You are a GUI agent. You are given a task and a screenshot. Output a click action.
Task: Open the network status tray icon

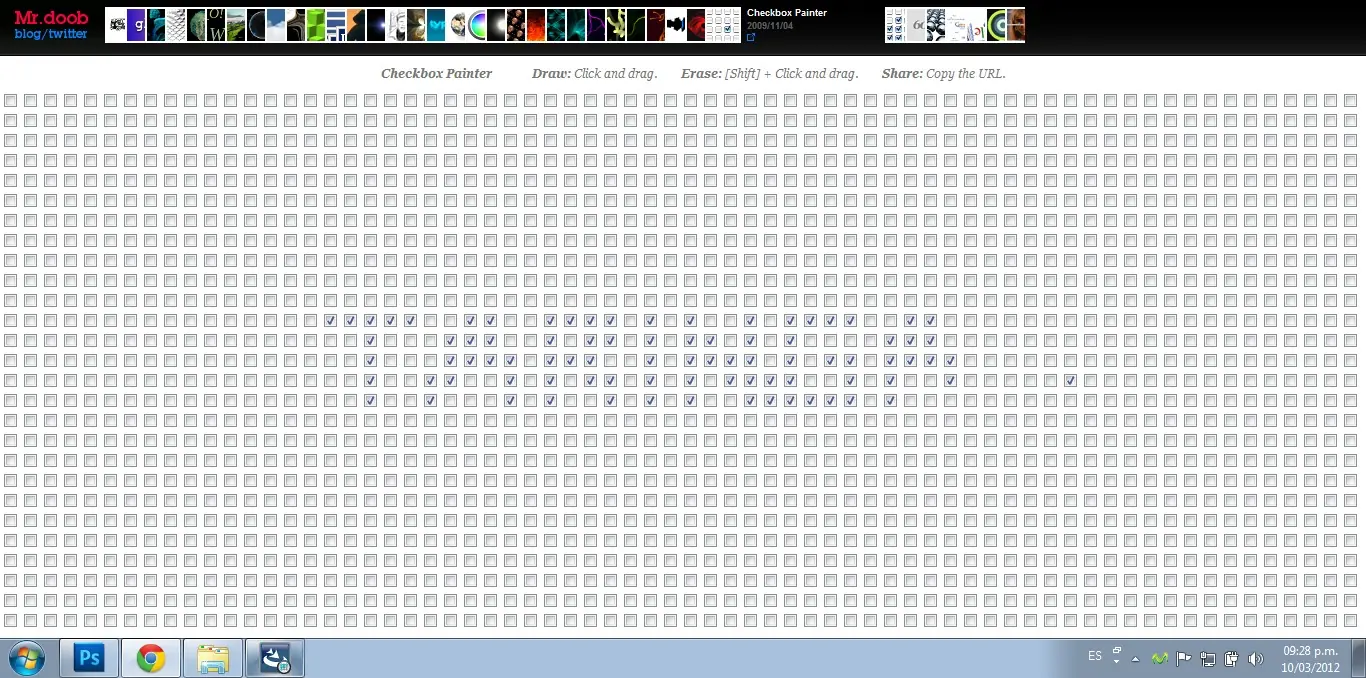pyautogui.click(x=1208, y=658)
